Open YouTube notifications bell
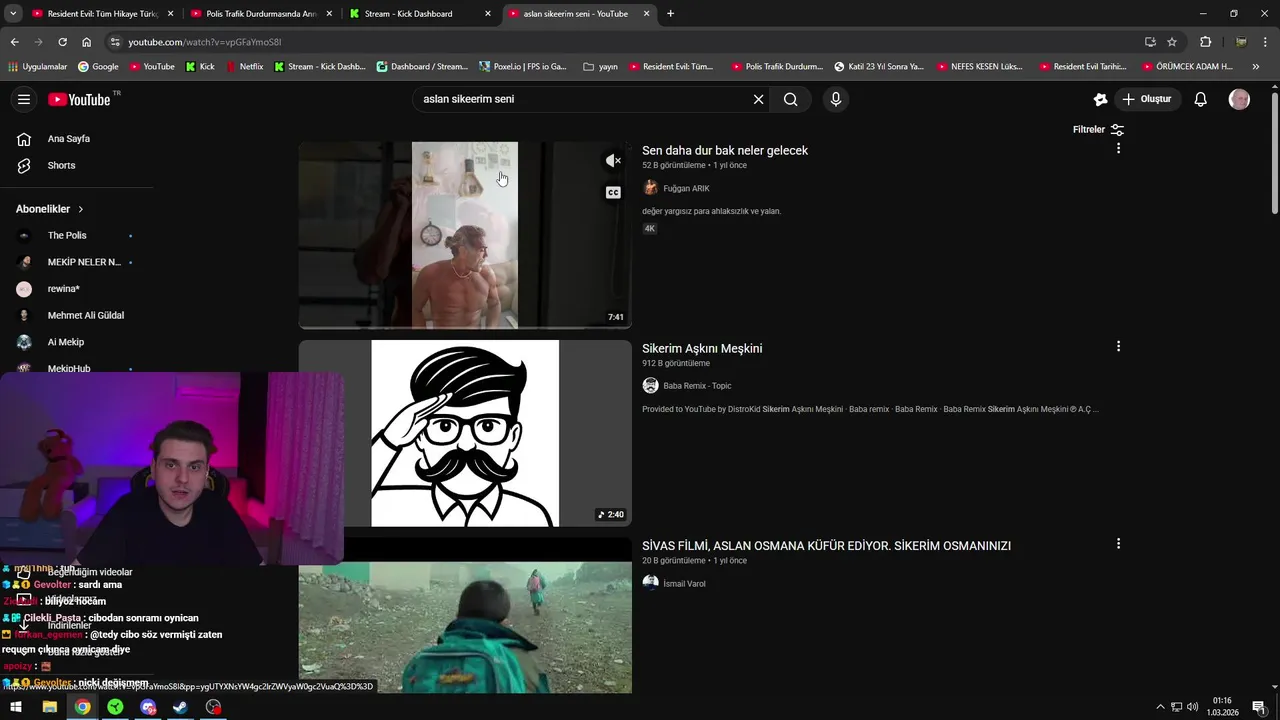The width and height of the screenshot is (1280, 720). pyautogui.click(x=1201, y=99)
